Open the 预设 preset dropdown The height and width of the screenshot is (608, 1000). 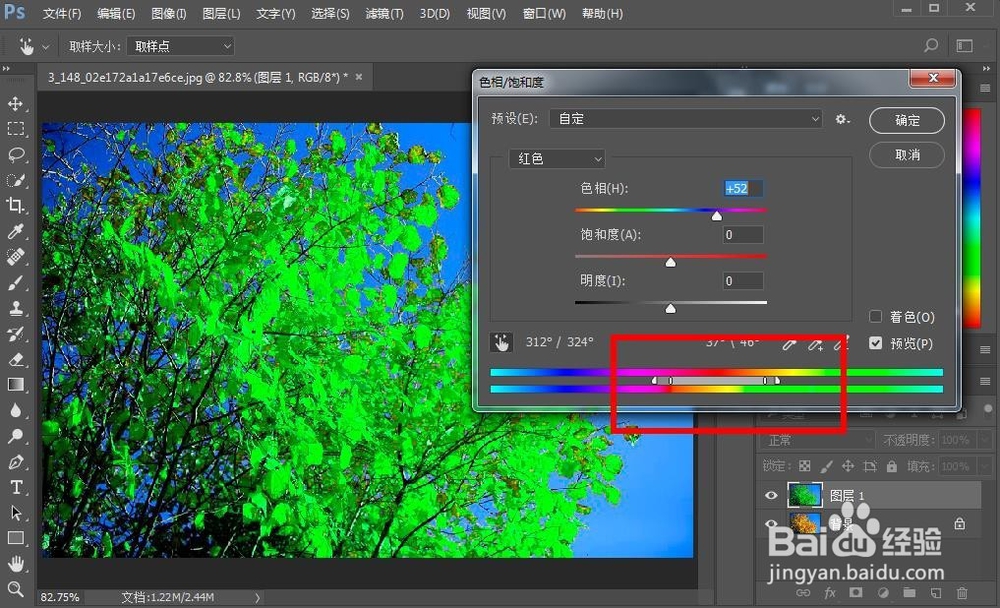686,119
